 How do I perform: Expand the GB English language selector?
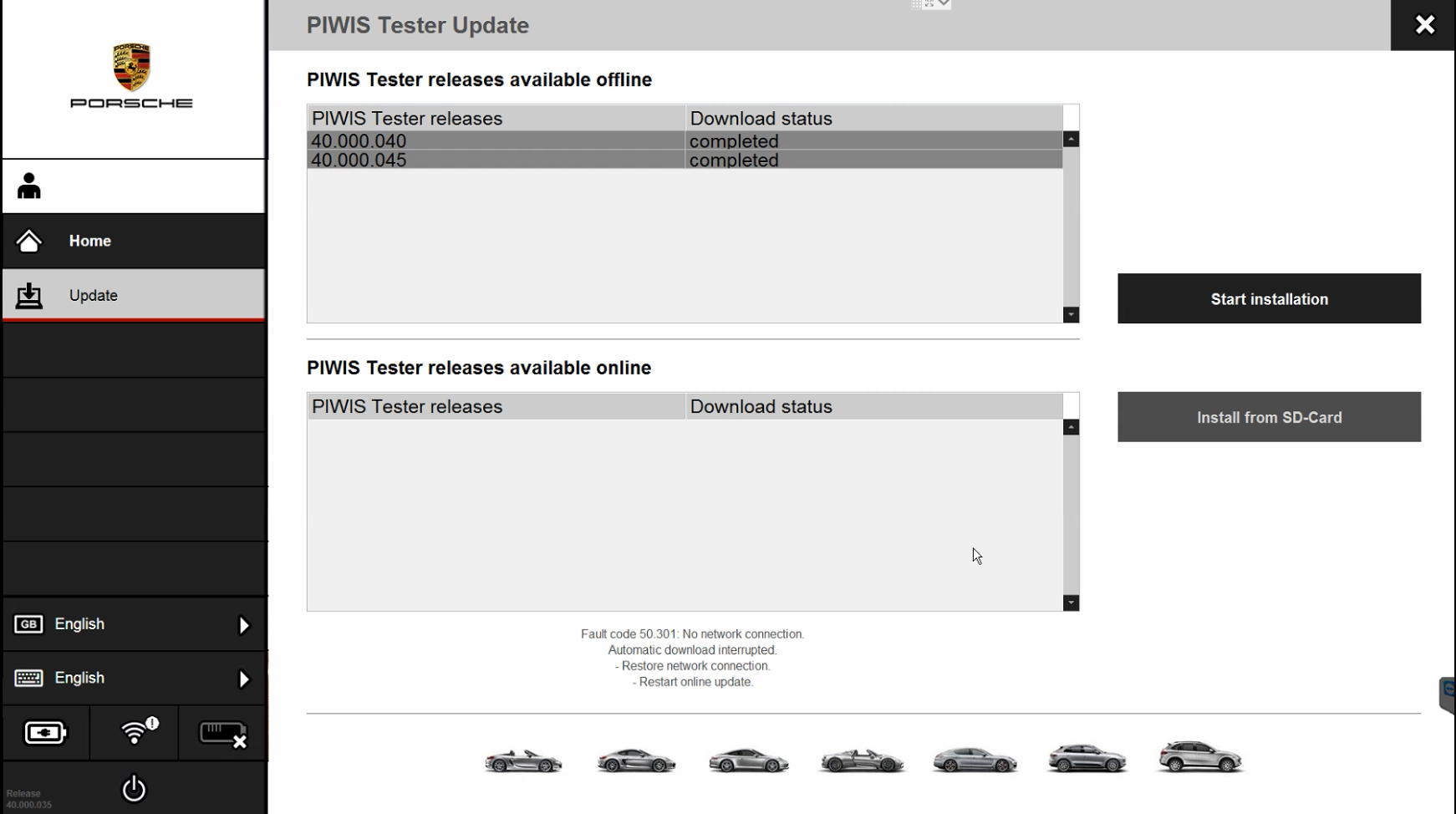[x=134, y=624]
